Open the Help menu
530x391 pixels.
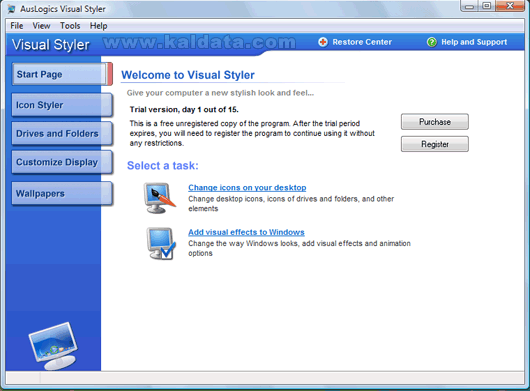(98, 26)
